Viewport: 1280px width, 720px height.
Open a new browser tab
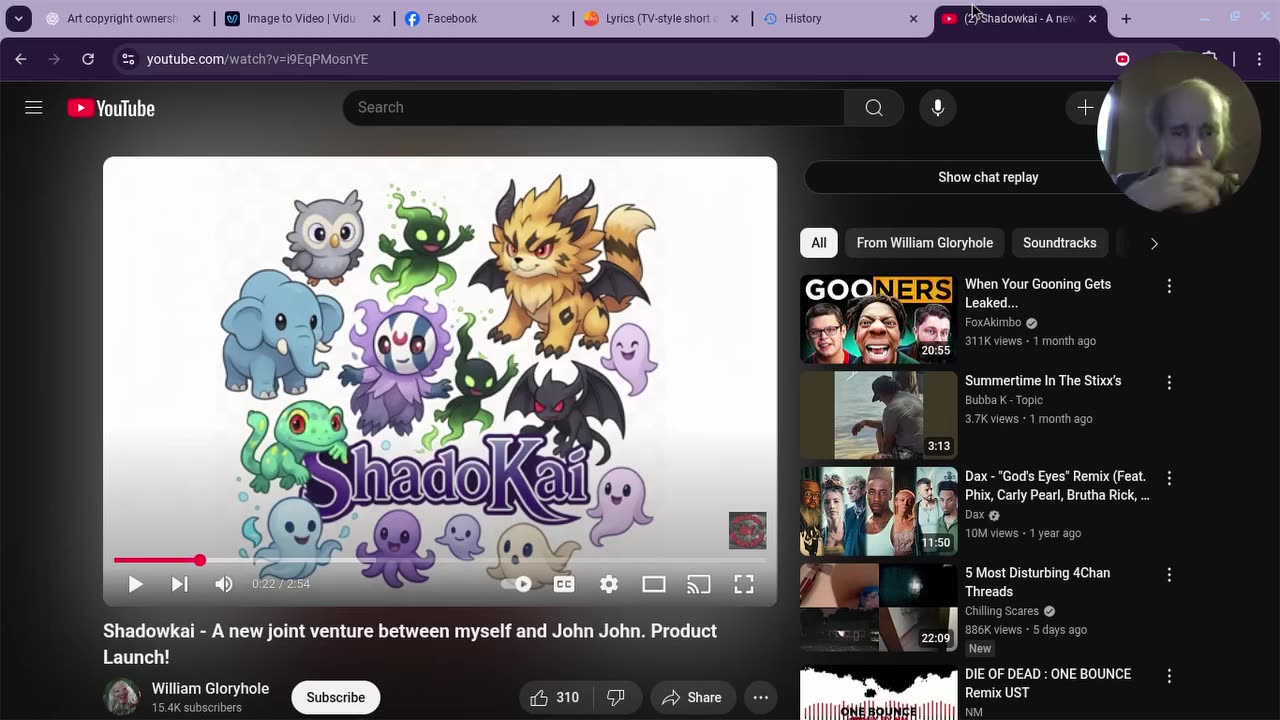coord(1126,18)
